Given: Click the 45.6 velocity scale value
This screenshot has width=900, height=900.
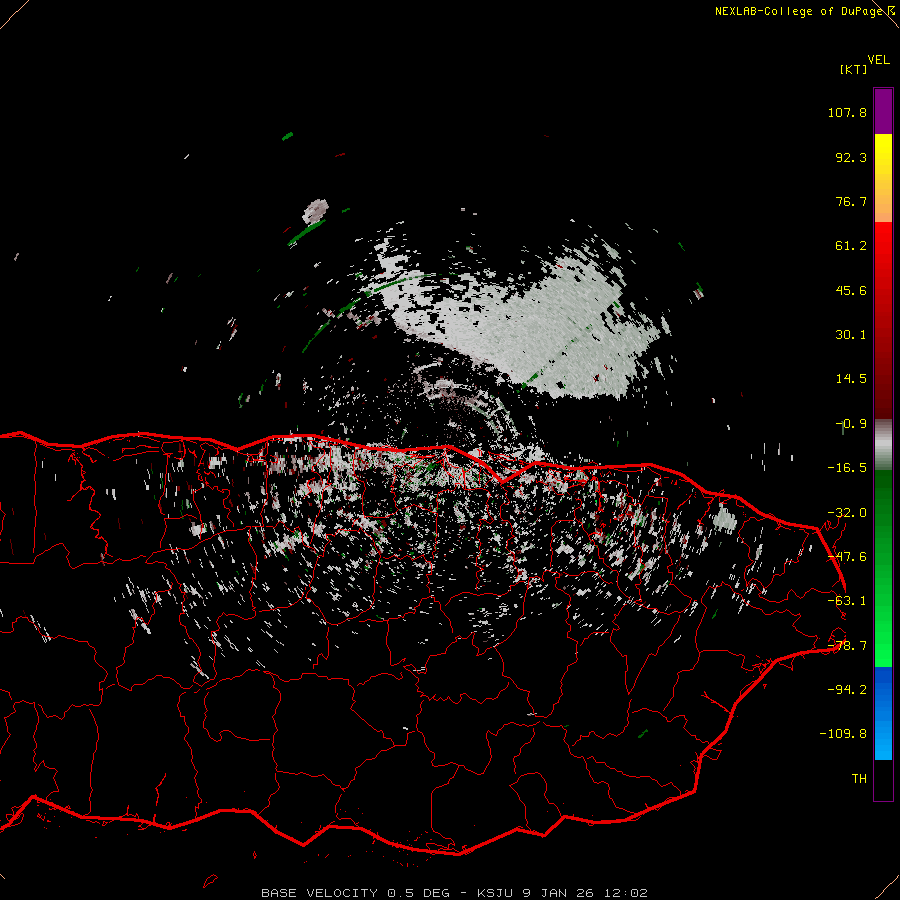Looking at the screenshot, I should click(851, 290).
